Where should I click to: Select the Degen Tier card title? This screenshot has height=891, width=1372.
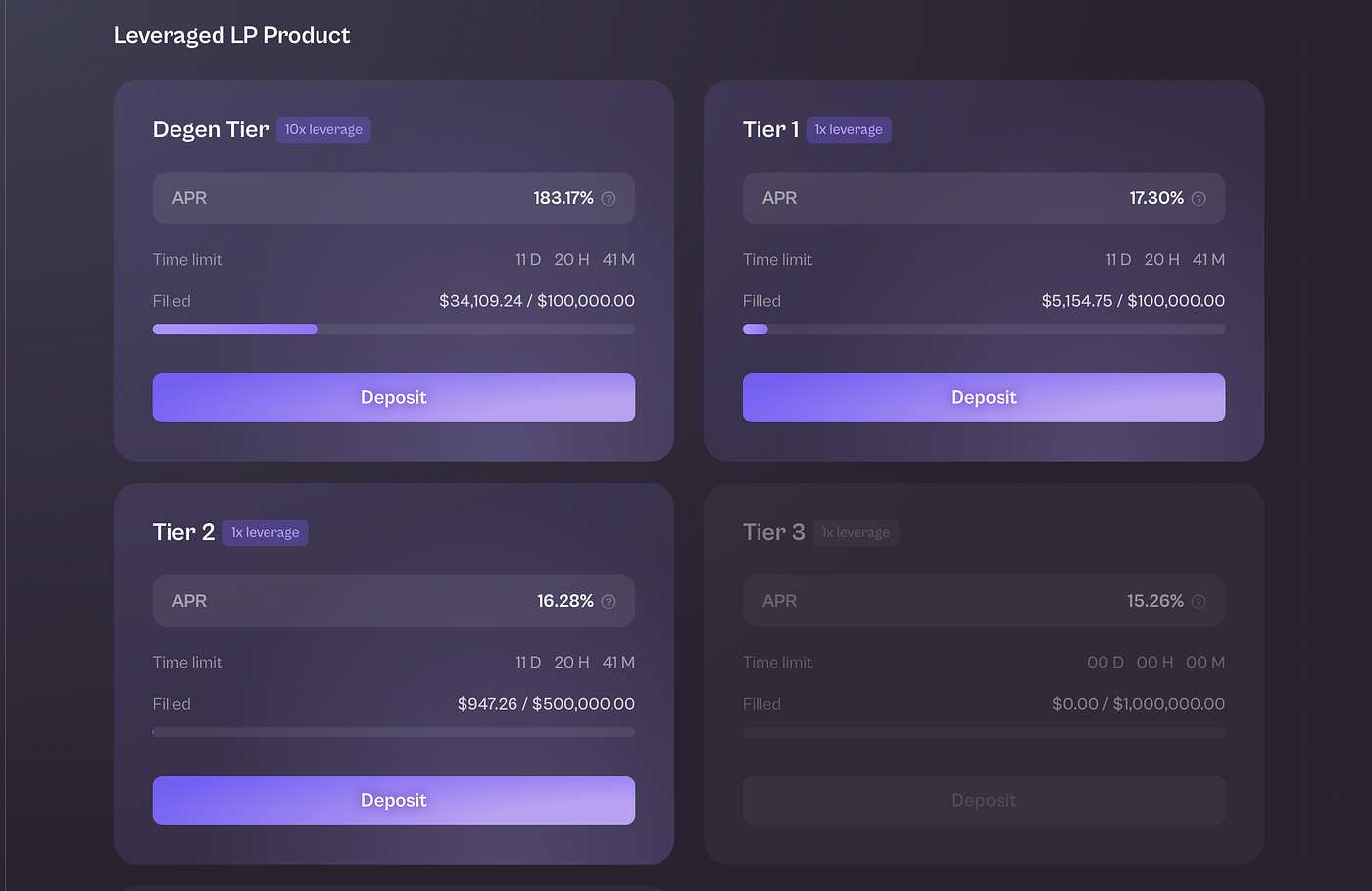pos(210,128)
